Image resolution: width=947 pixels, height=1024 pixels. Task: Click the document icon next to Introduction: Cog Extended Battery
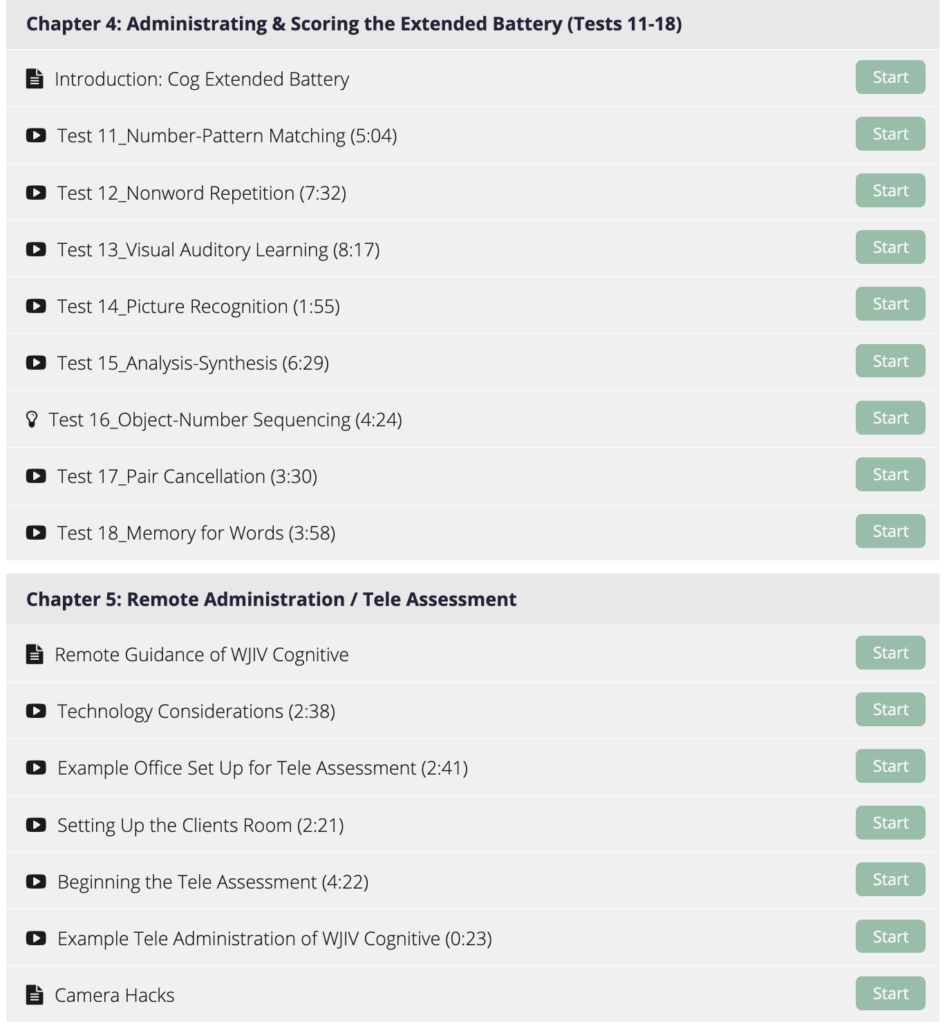click(35, 78)
